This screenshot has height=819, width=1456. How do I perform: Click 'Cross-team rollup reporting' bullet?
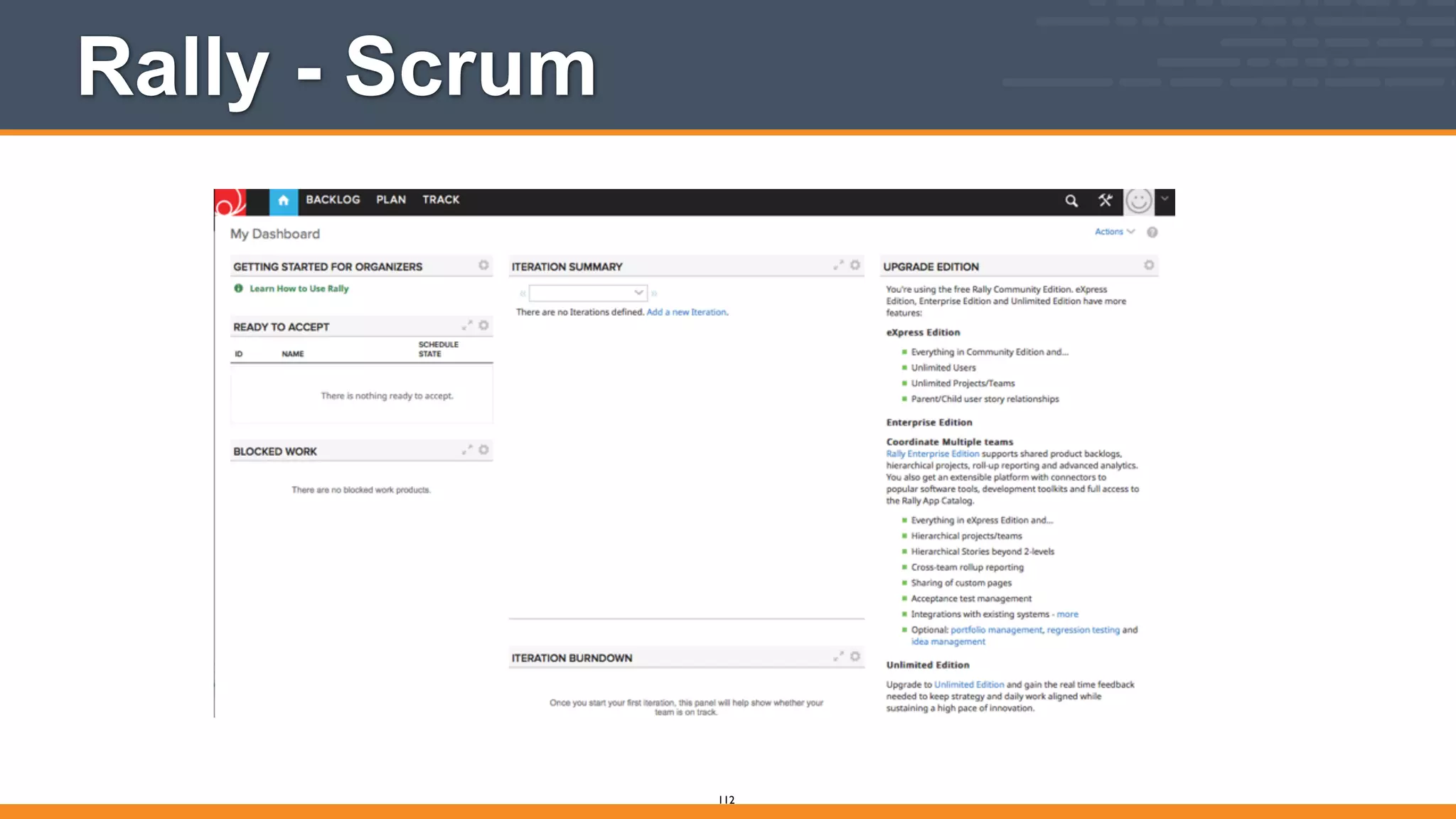pos(967,567)
